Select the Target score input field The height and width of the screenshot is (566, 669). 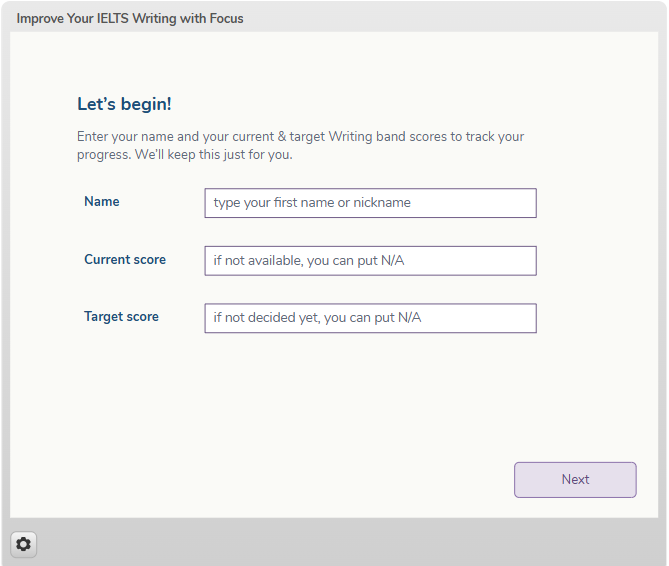tap(370, 318)
